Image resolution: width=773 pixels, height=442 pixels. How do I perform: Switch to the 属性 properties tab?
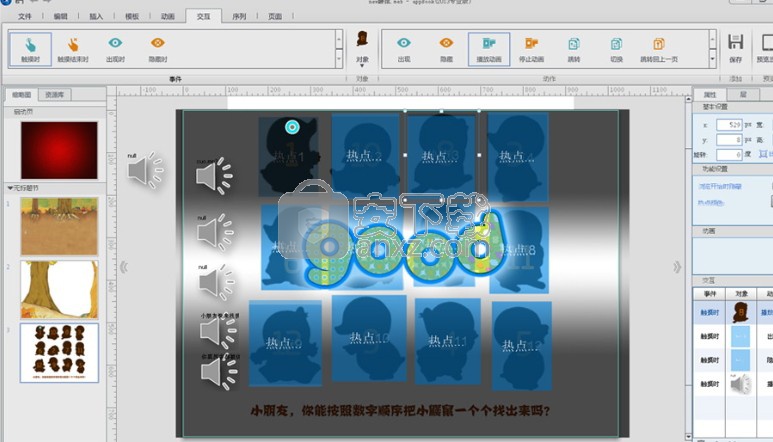709,95
